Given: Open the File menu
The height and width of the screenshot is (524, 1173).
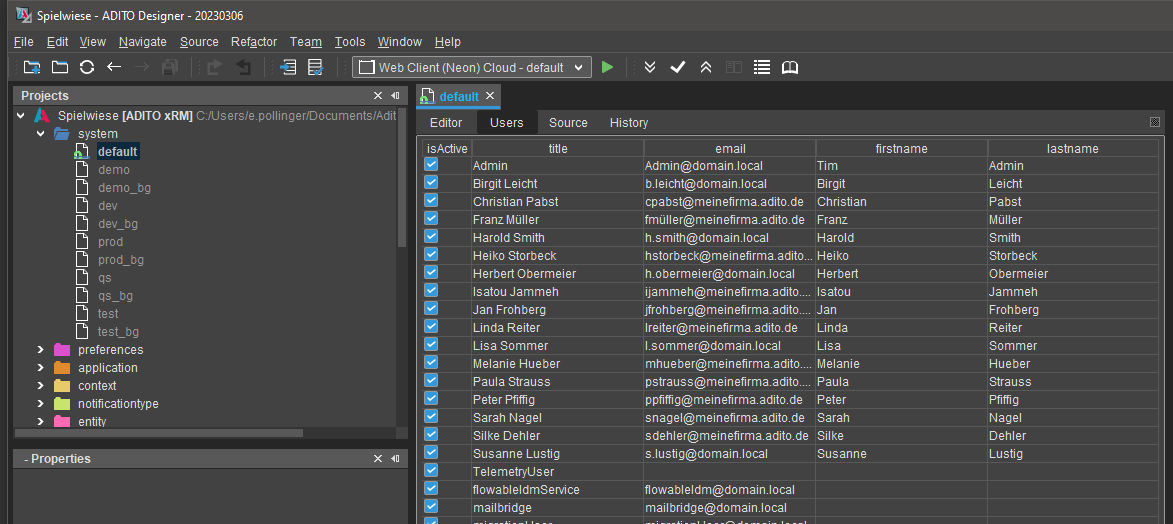Looking at the screenshot, I should click(x=23, y=42).
